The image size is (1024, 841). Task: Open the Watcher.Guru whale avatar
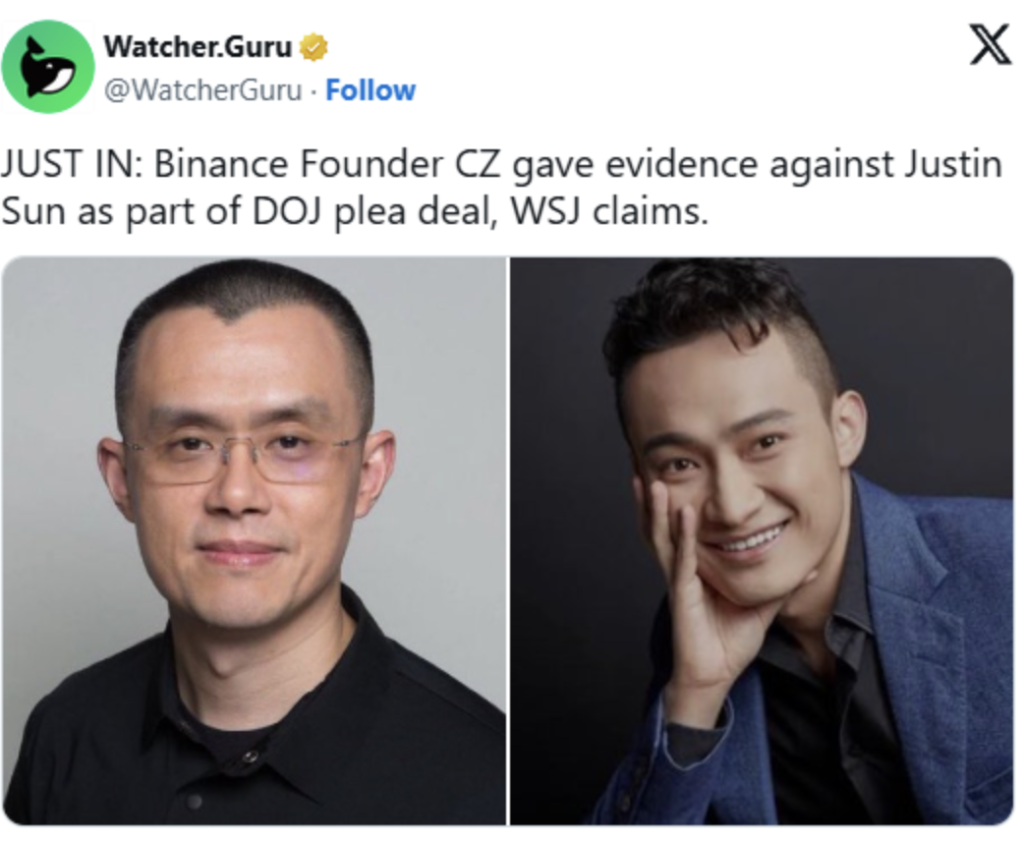coord(48,66)
